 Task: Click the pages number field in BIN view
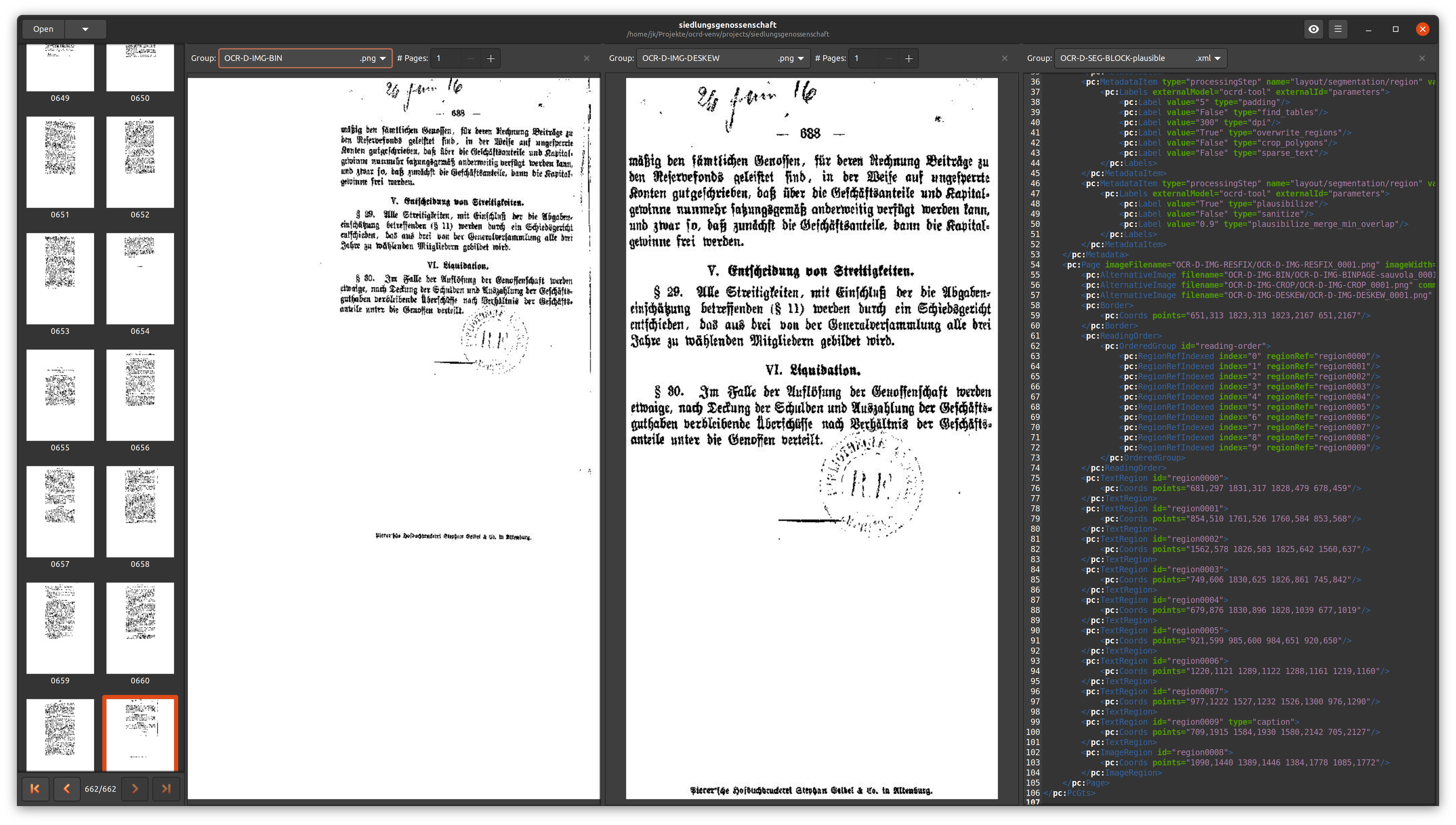[x=445, y=58]
